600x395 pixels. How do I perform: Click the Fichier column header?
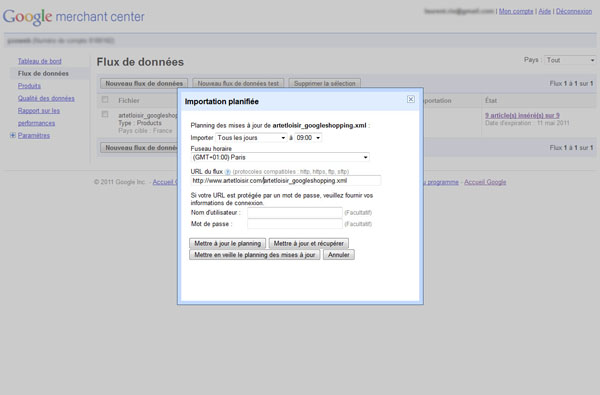tap(129, 101)
